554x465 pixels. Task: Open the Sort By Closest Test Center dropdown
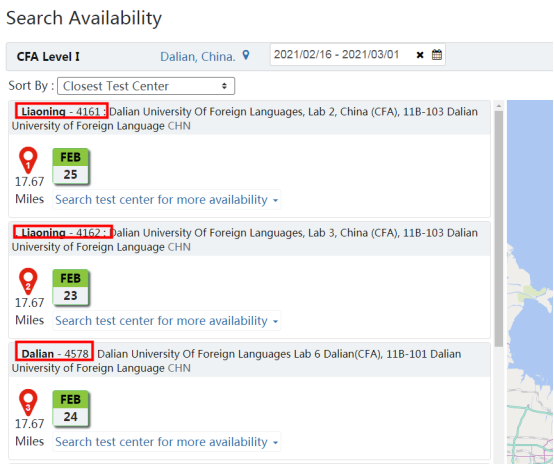(146, 86)
